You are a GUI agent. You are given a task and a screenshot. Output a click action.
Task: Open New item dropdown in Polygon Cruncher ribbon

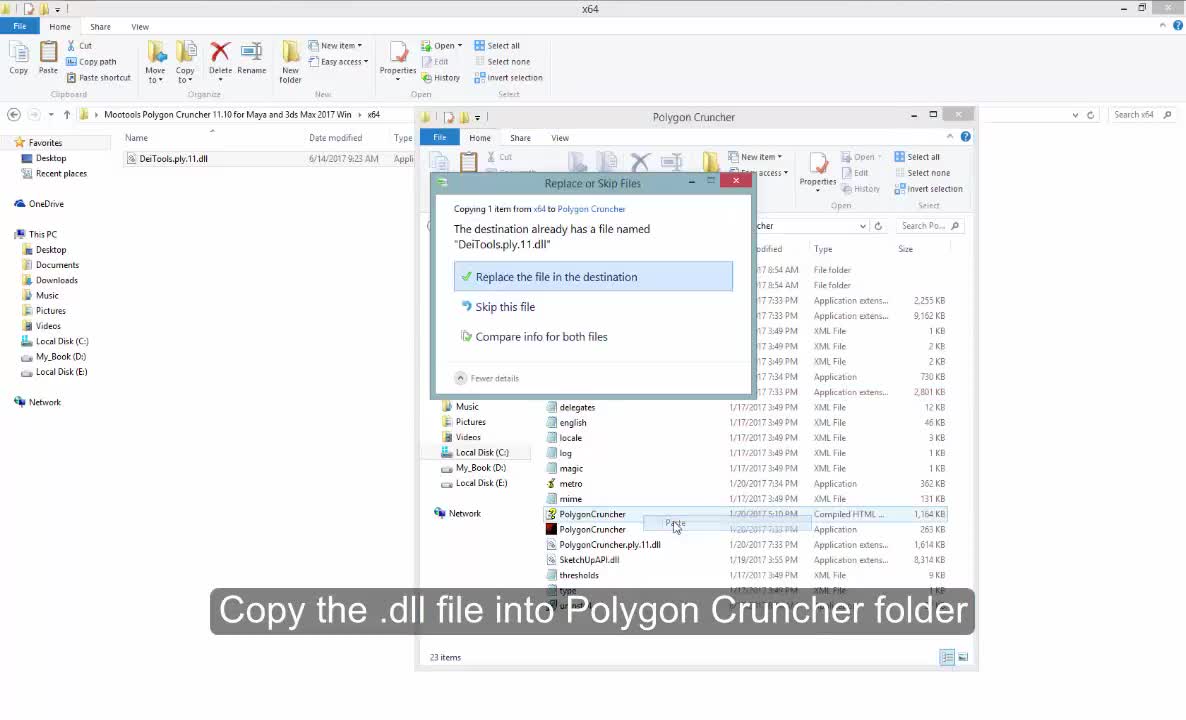click(x=756, y=157)
